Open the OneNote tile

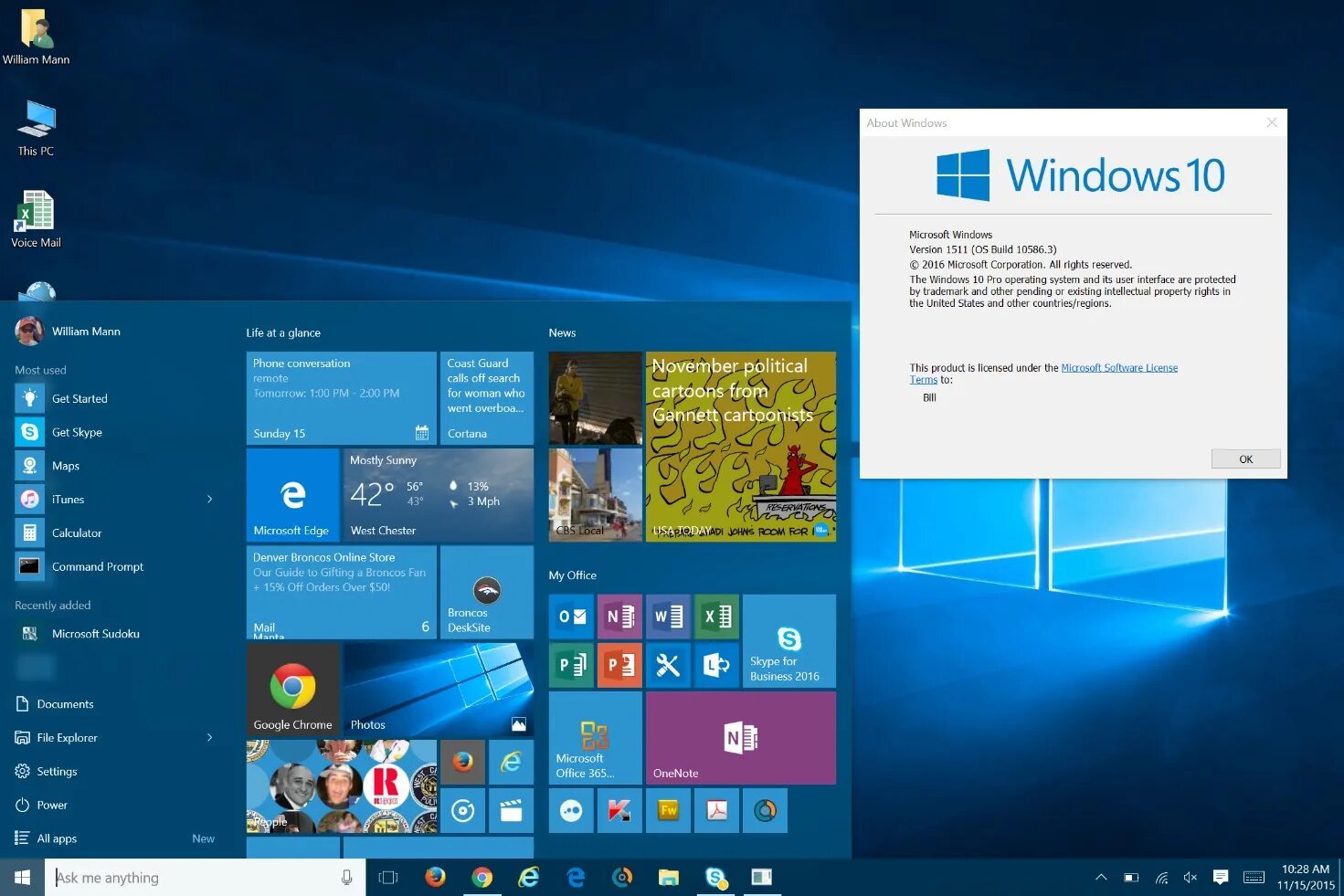740,737
